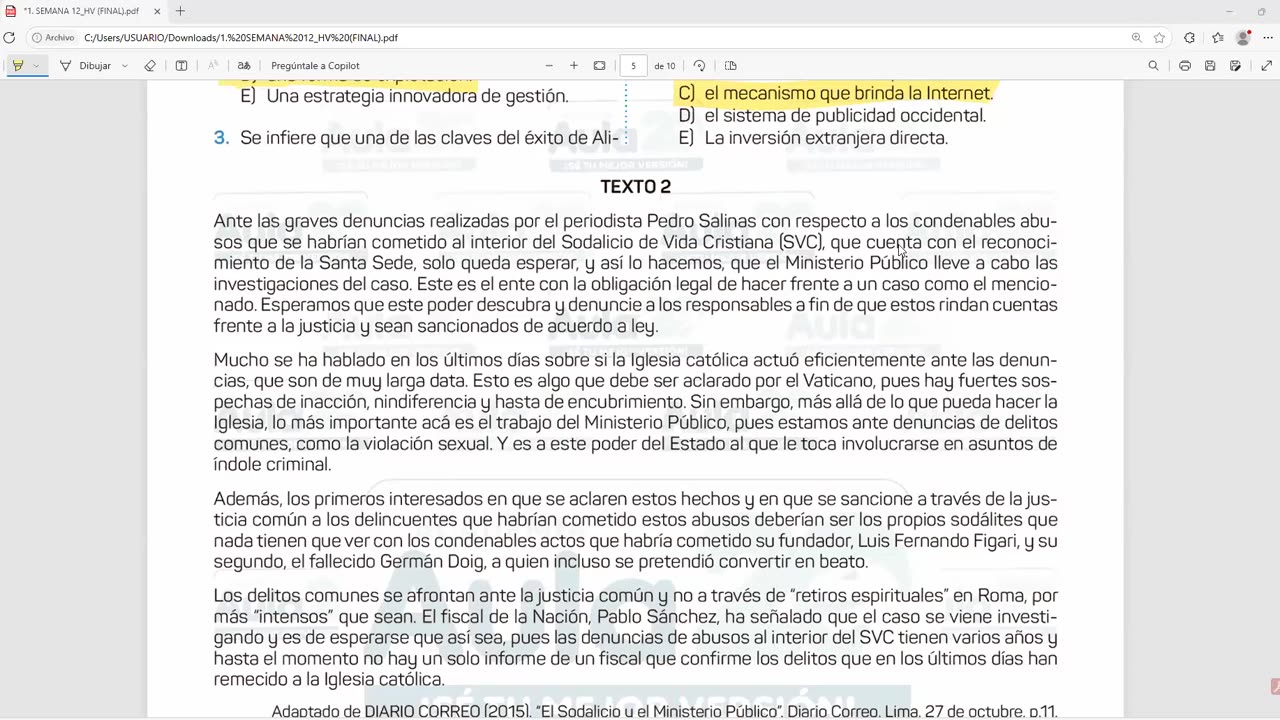This screenshot has height=720, width=1280.
Task: Open browser settings and more menu
Action: click(x=1269, y=38)
